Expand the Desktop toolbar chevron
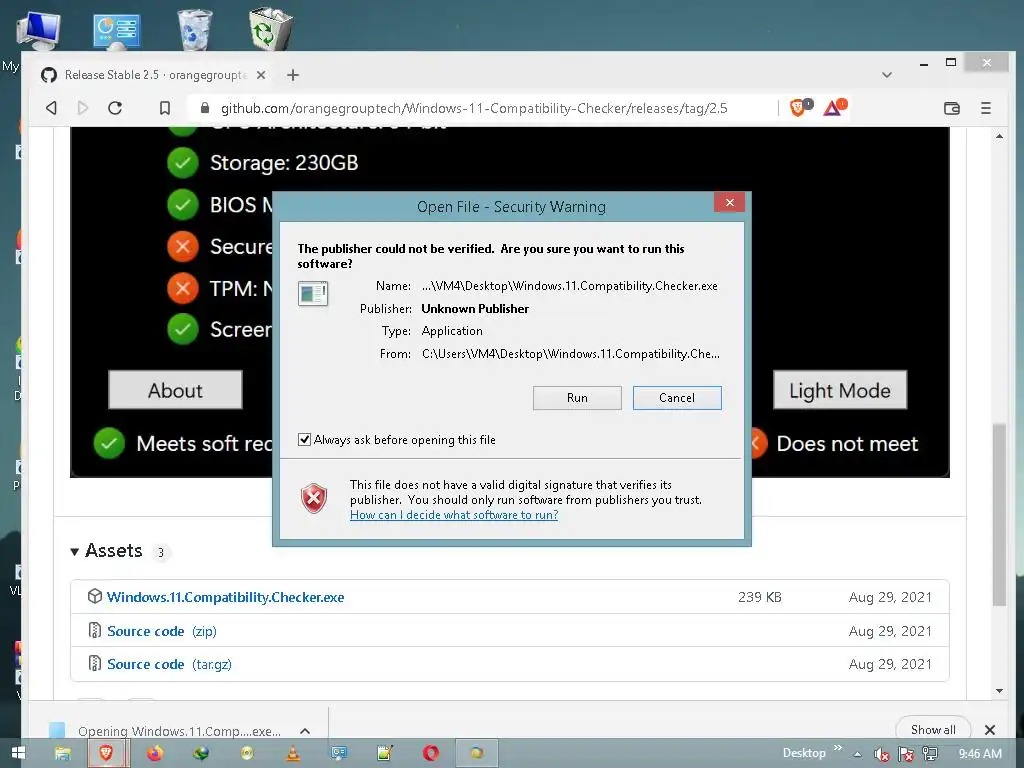Screen dimensions: 1024x768 [838, 748]
